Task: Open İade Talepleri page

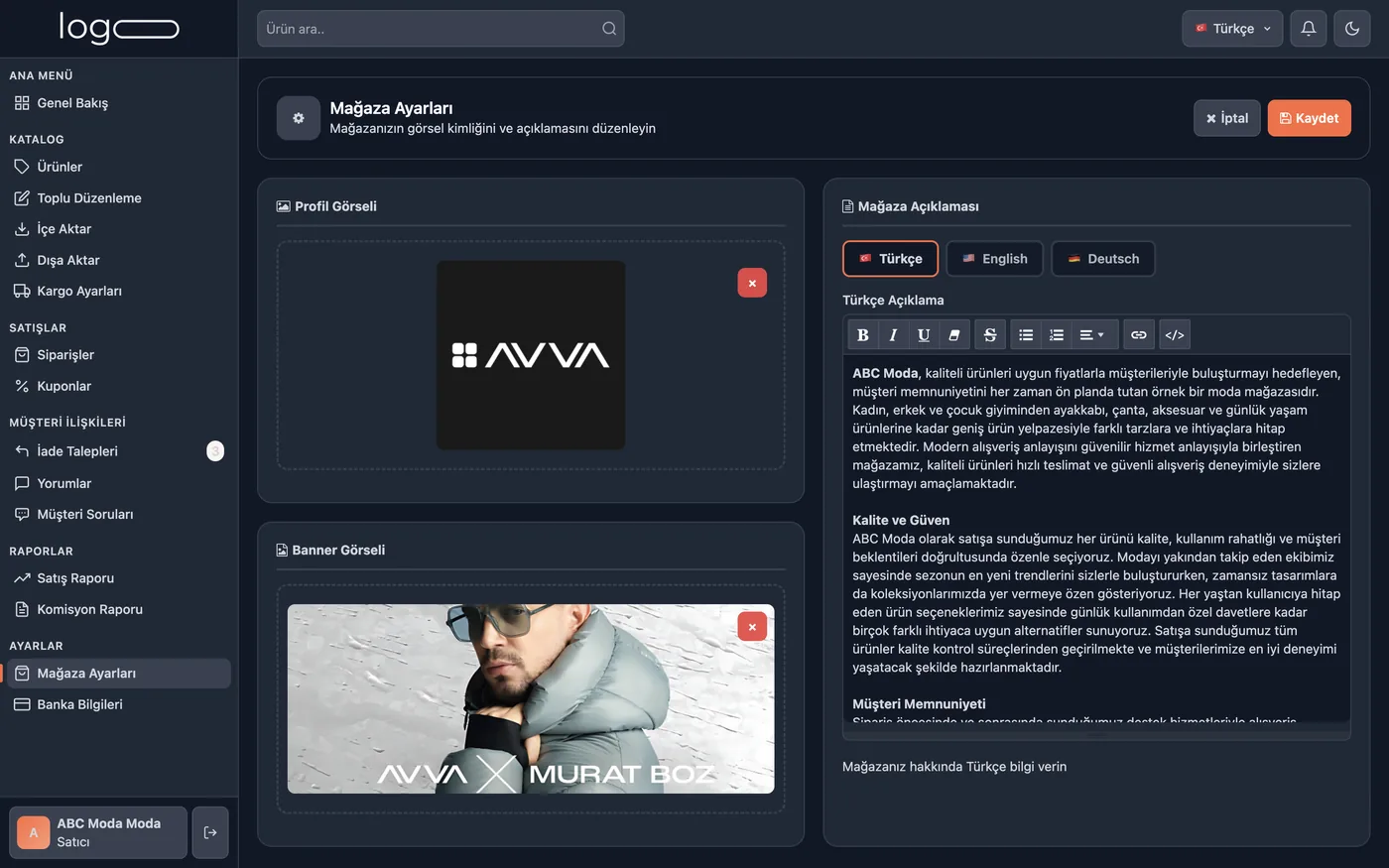Action: 119,451
